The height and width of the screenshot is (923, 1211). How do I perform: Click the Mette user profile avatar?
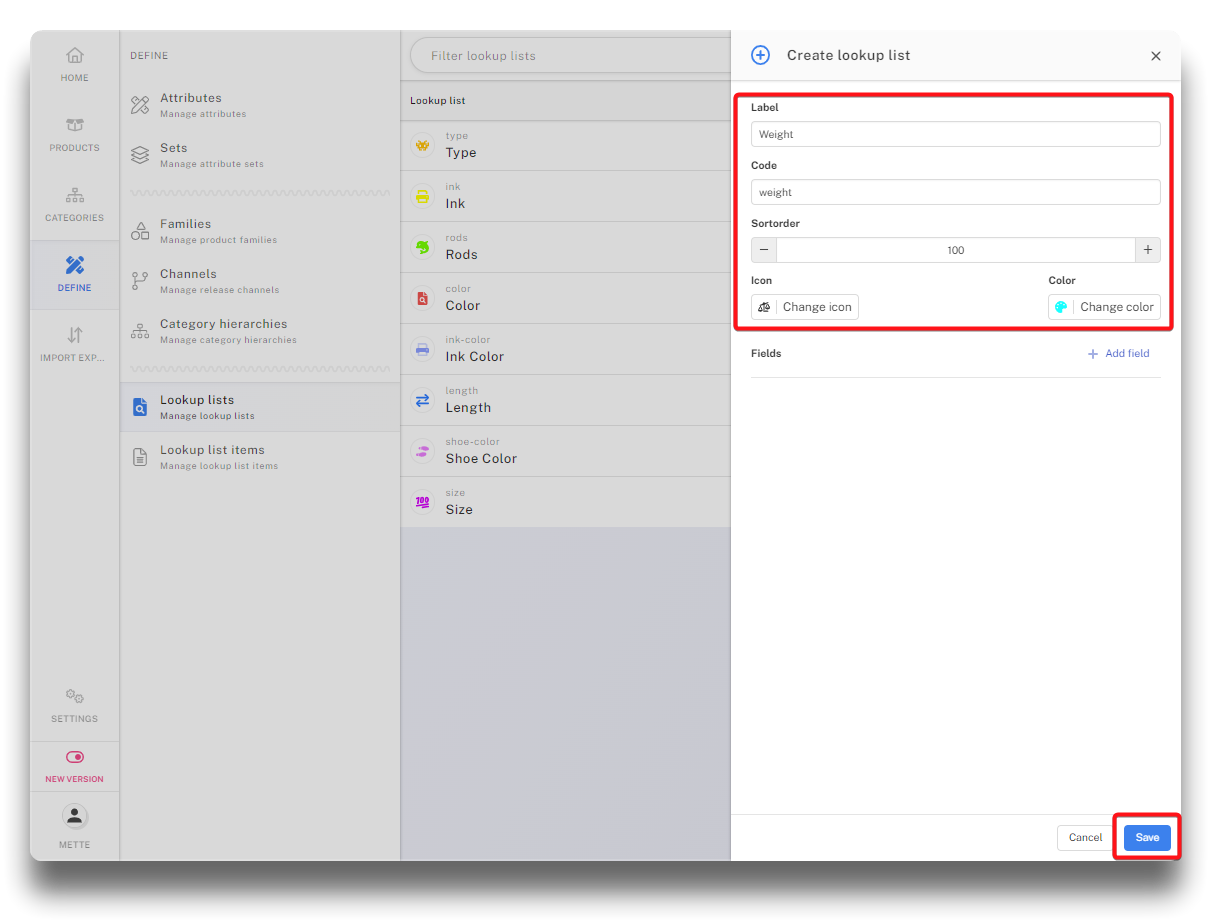[74, 817]
